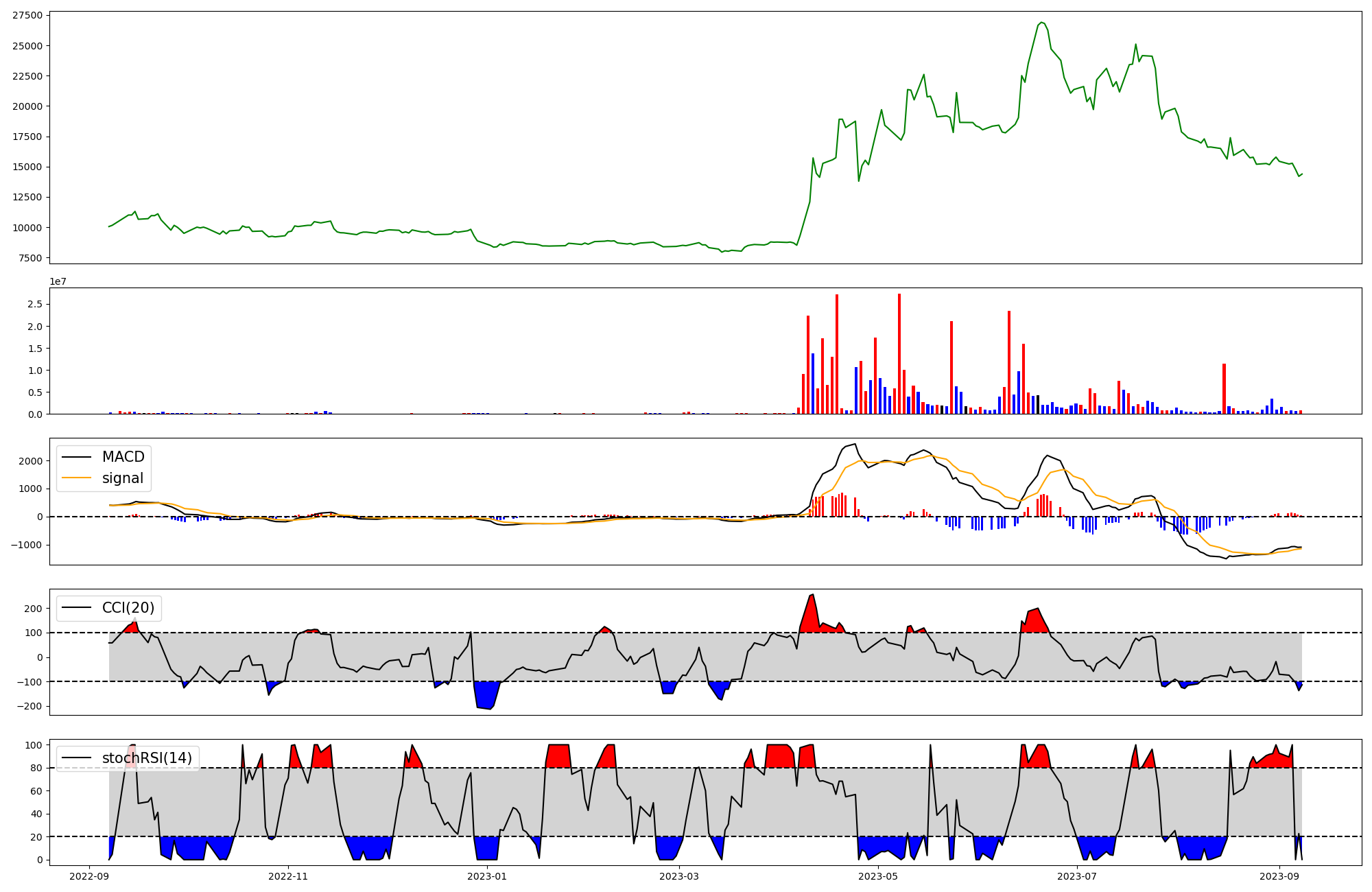Click the 2023-09 x-axis date label
Image resolution: width=1372 pixels, height=892 pixels.
click(1279, 876)
